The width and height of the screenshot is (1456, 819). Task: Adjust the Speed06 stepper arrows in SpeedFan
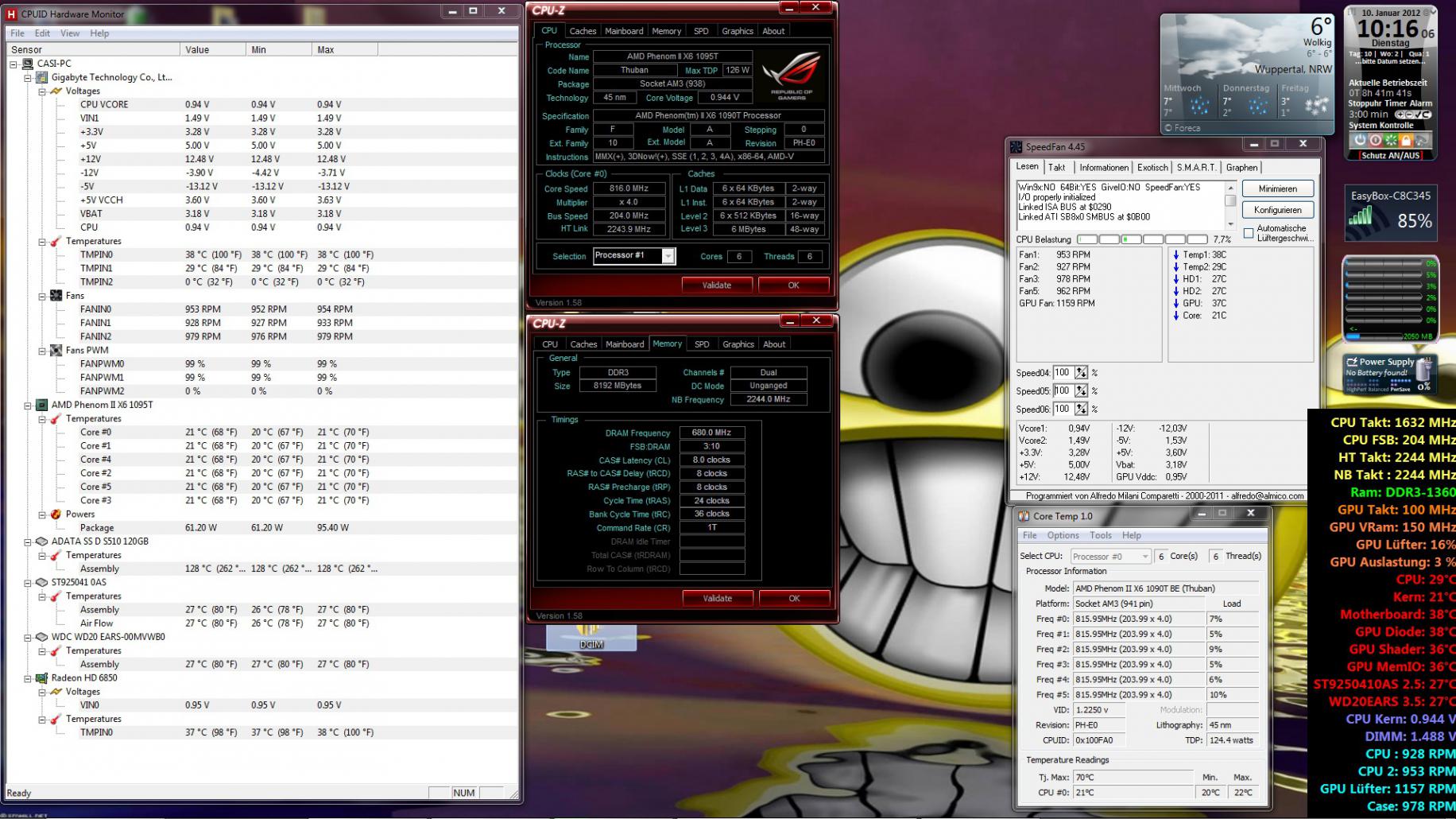point(1081,409)
